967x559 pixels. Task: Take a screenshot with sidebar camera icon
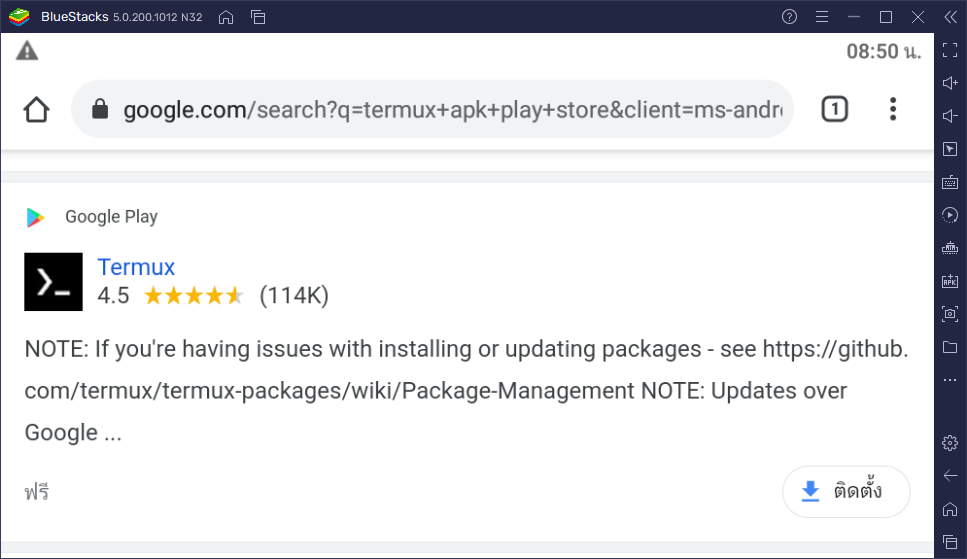pos(950,313)
